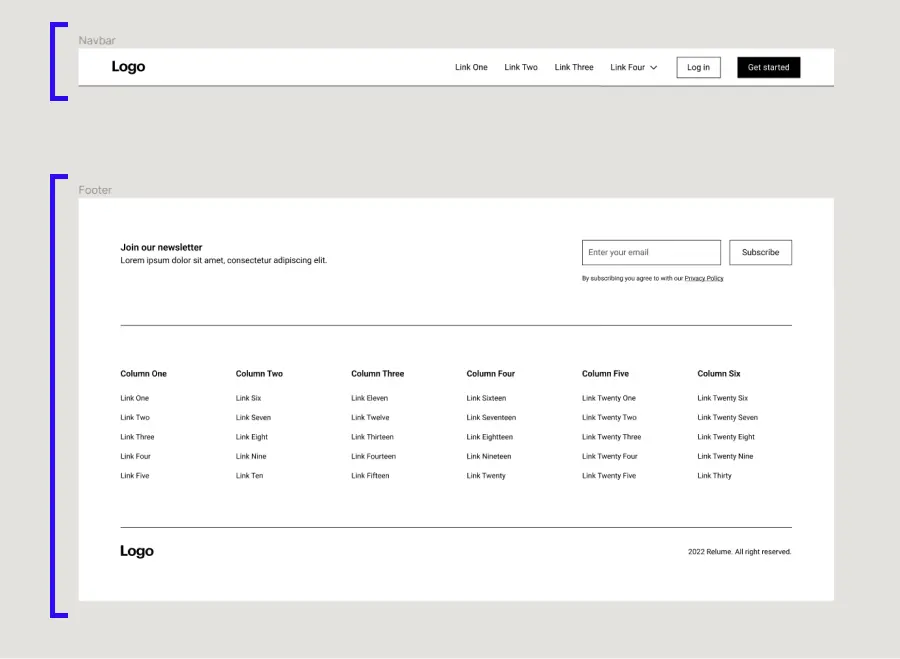Open Link Twenty Two in the footer
This screenshot has height=659, width=900.
click(609, 417)
